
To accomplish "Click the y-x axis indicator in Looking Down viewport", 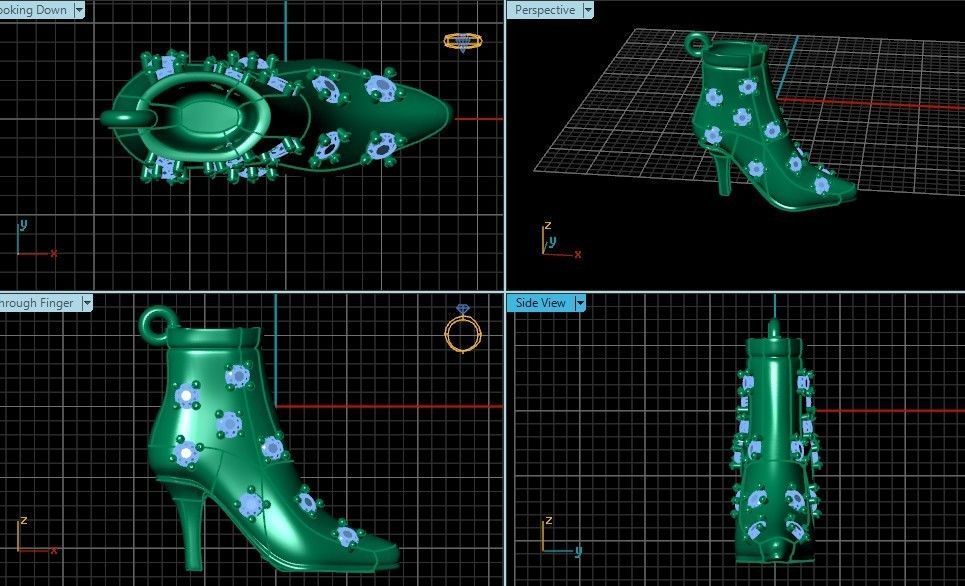I will point(37,239).
